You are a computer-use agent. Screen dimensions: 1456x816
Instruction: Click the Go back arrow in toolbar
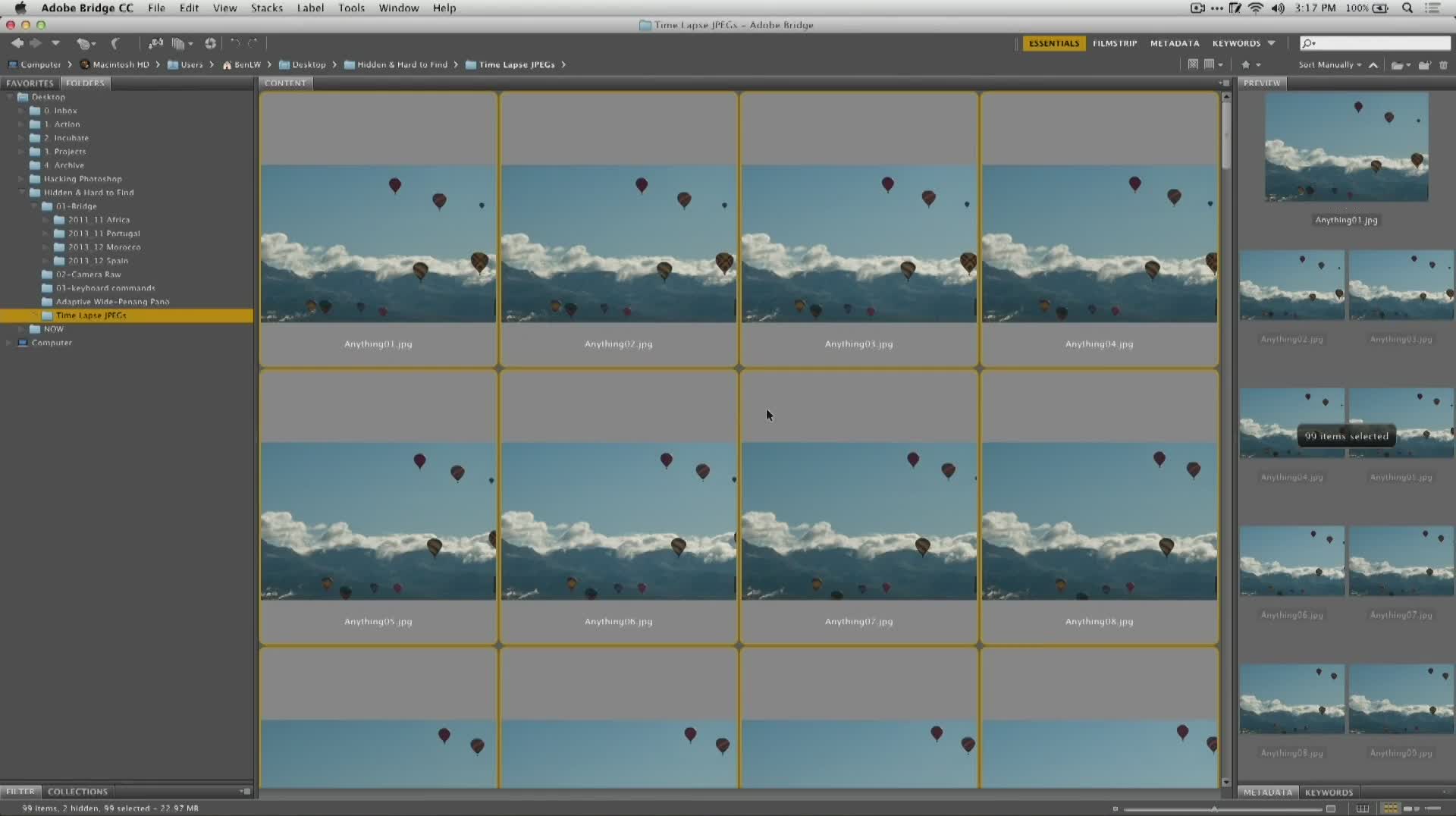click(17, 43)
